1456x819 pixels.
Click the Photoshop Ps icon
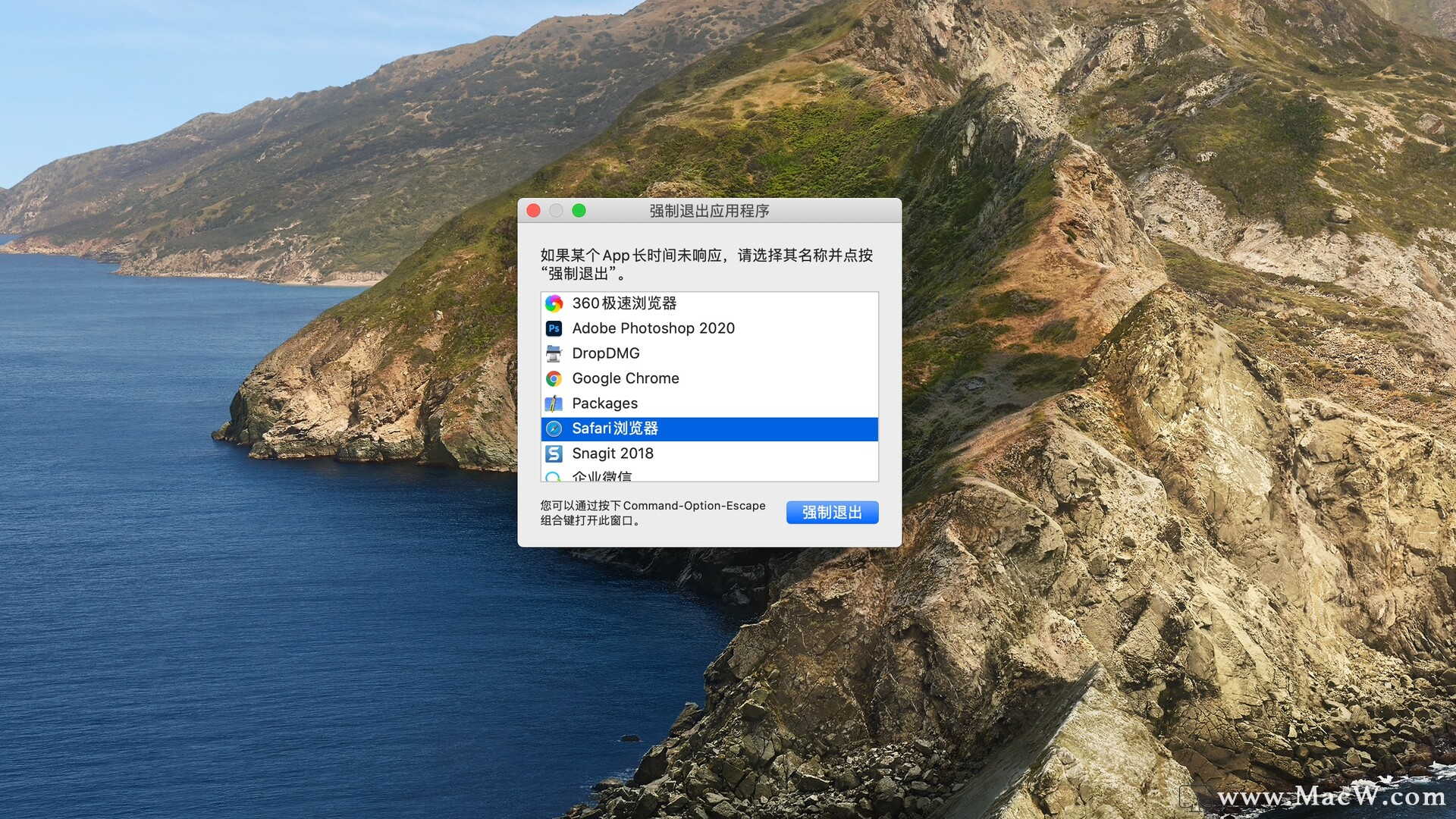coord(554,328)
